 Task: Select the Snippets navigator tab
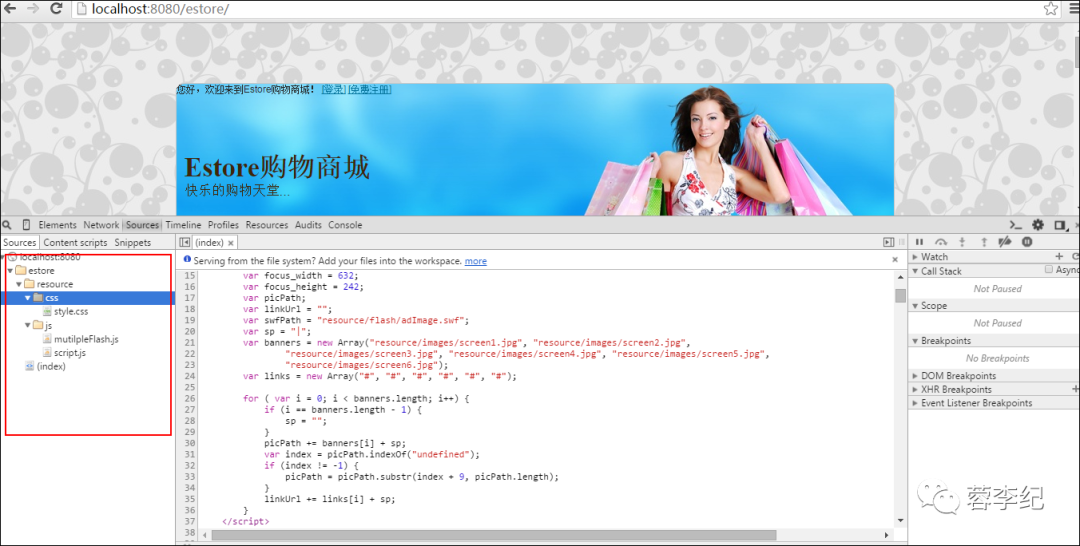coord(132,242)
